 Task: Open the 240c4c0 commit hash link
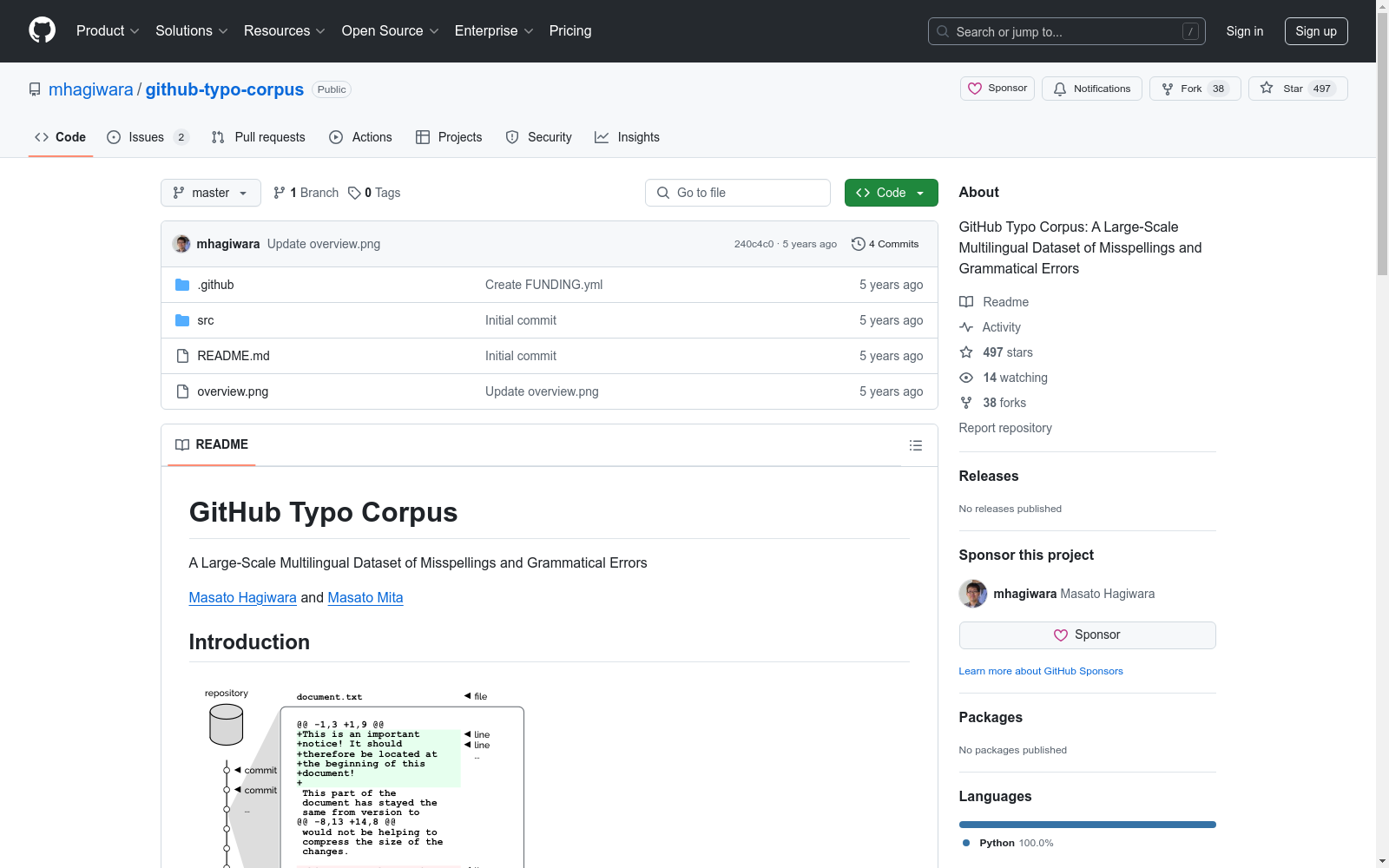[x=754, y=244]
